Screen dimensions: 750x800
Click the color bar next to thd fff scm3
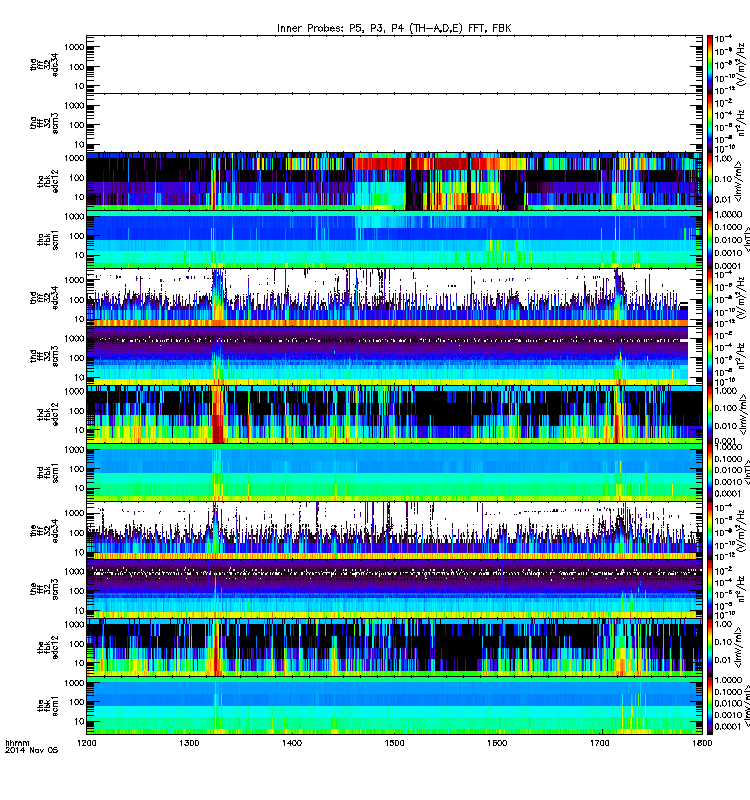click(709, 356)
